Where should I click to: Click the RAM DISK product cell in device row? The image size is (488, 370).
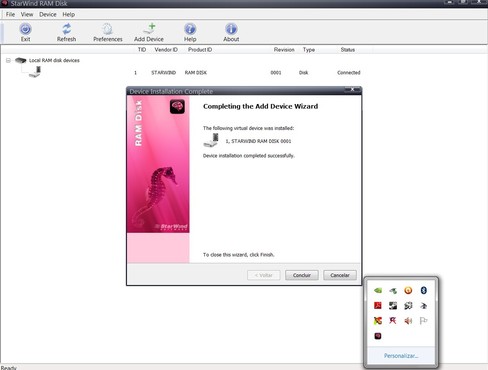(196, 73)
